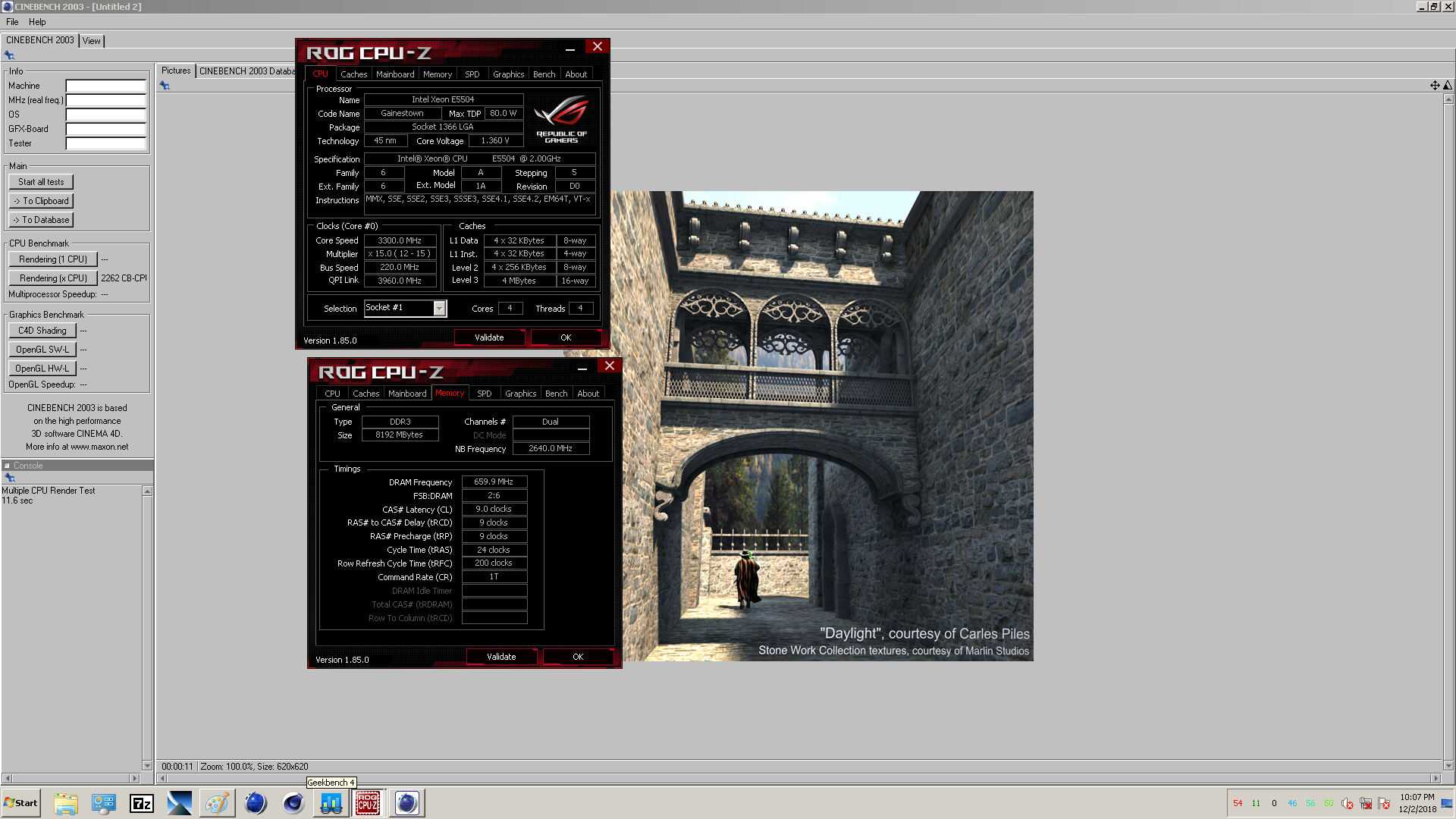1456x819 pixels.
Task: Click the zoom triangle icon in the picture area
Action: click(1448, 86)
